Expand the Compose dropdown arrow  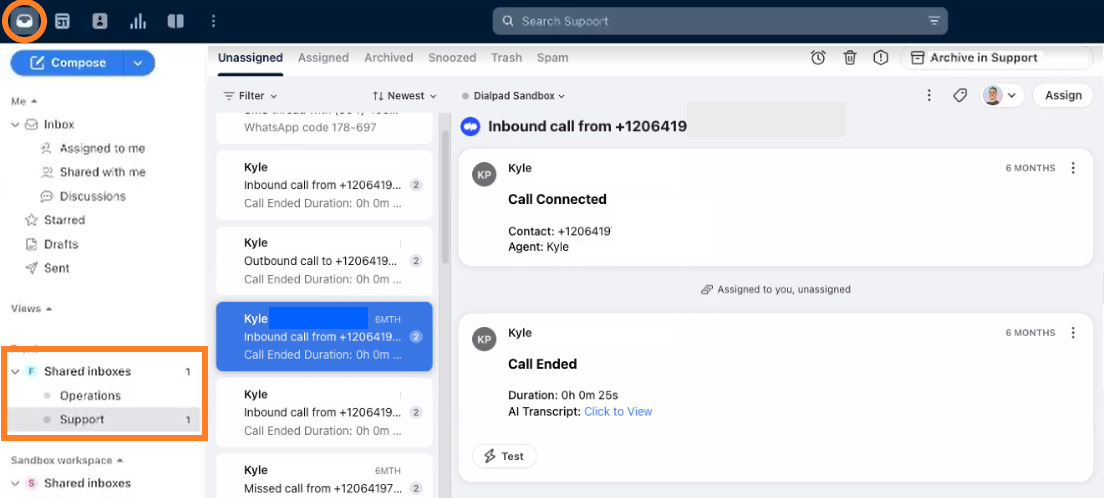point(139,63)
